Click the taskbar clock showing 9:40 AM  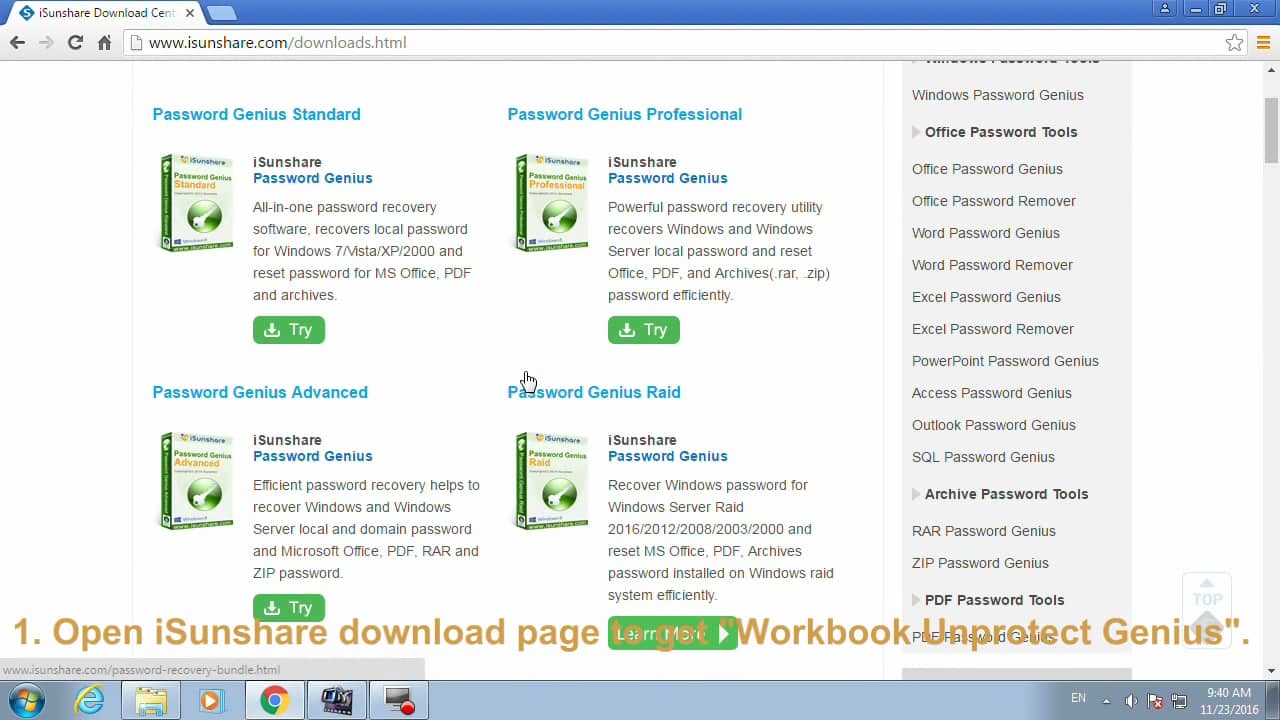click(1228, 700)
